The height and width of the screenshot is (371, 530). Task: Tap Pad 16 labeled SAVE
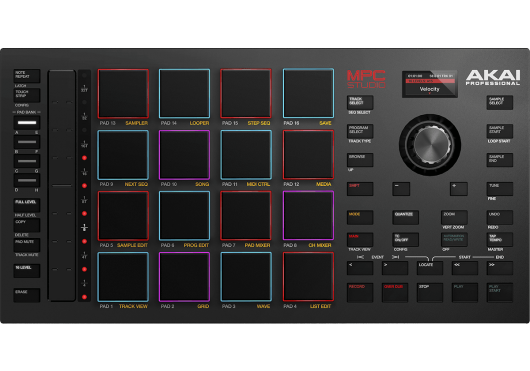click(x=308, y=94)
